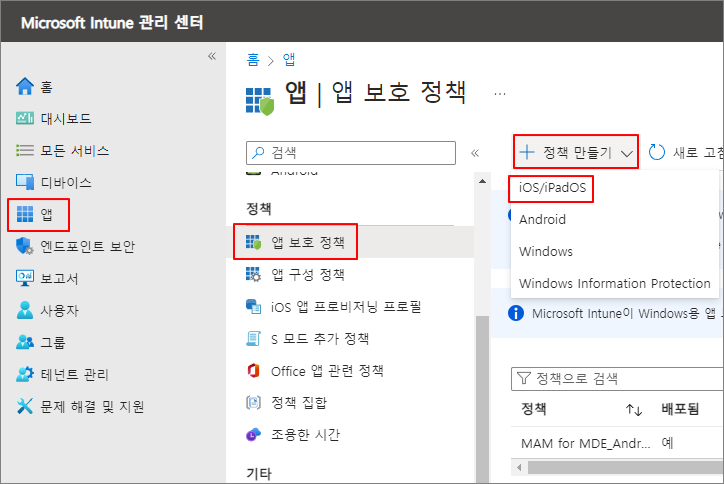
Task: Choose Windows from the create policy menu
Action: [x=545, y=251]
